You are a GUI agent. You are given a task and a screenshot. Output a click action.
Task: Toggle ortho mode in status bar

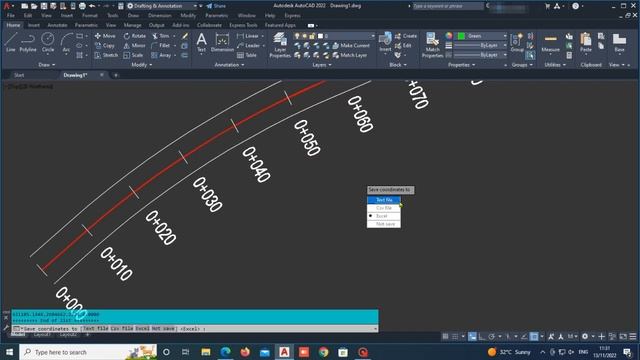pyautogui.click(x=482, y=336)
